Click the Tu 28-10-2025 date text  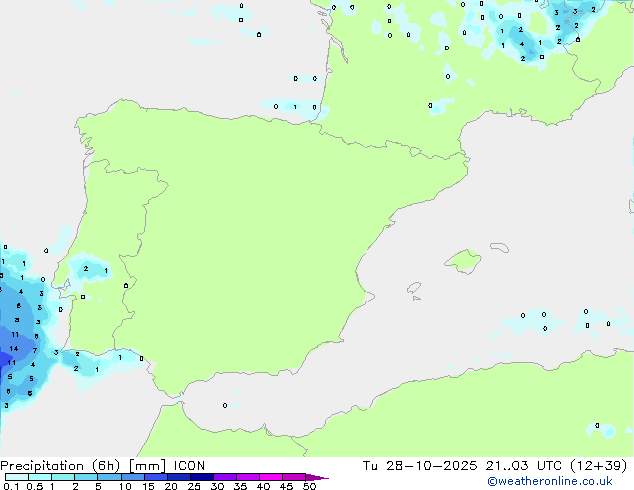point(420,466)
